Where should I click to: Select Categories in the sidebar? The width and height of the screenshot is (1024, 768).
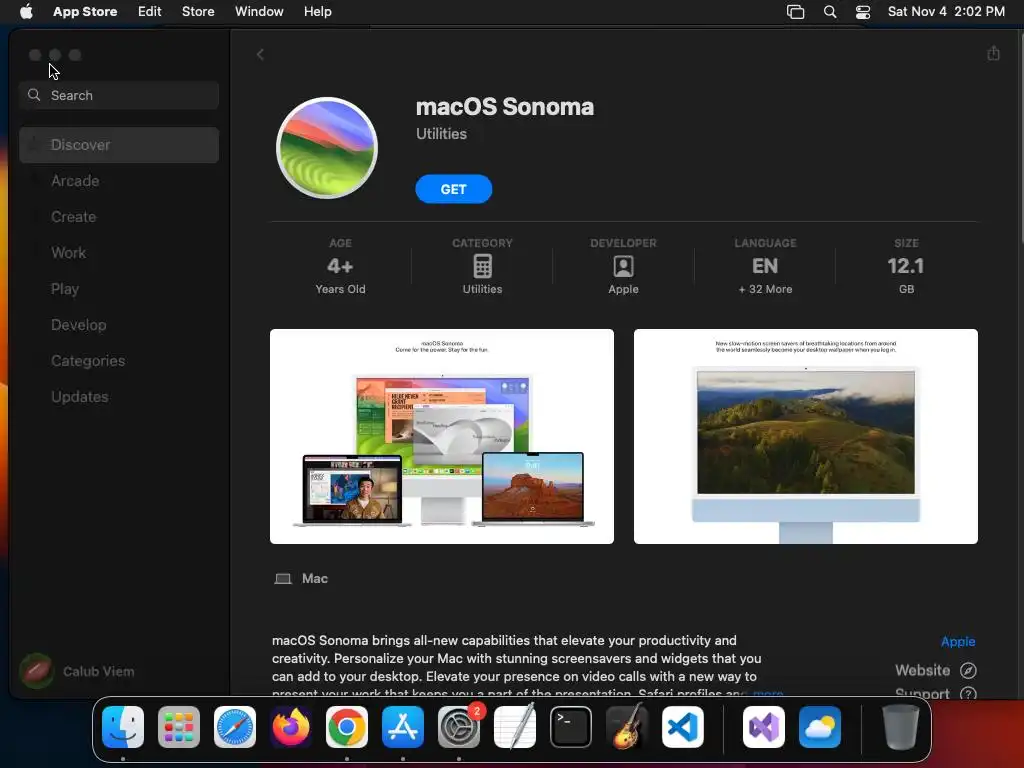click(119, 360)
